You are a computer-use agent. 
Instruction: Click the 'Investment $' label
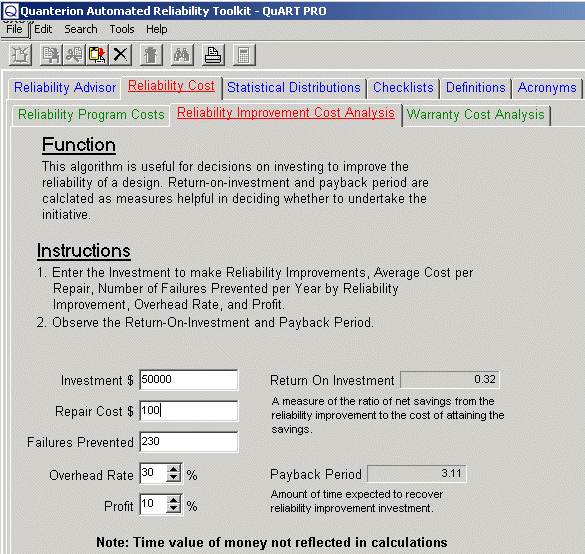pos(97,381)
